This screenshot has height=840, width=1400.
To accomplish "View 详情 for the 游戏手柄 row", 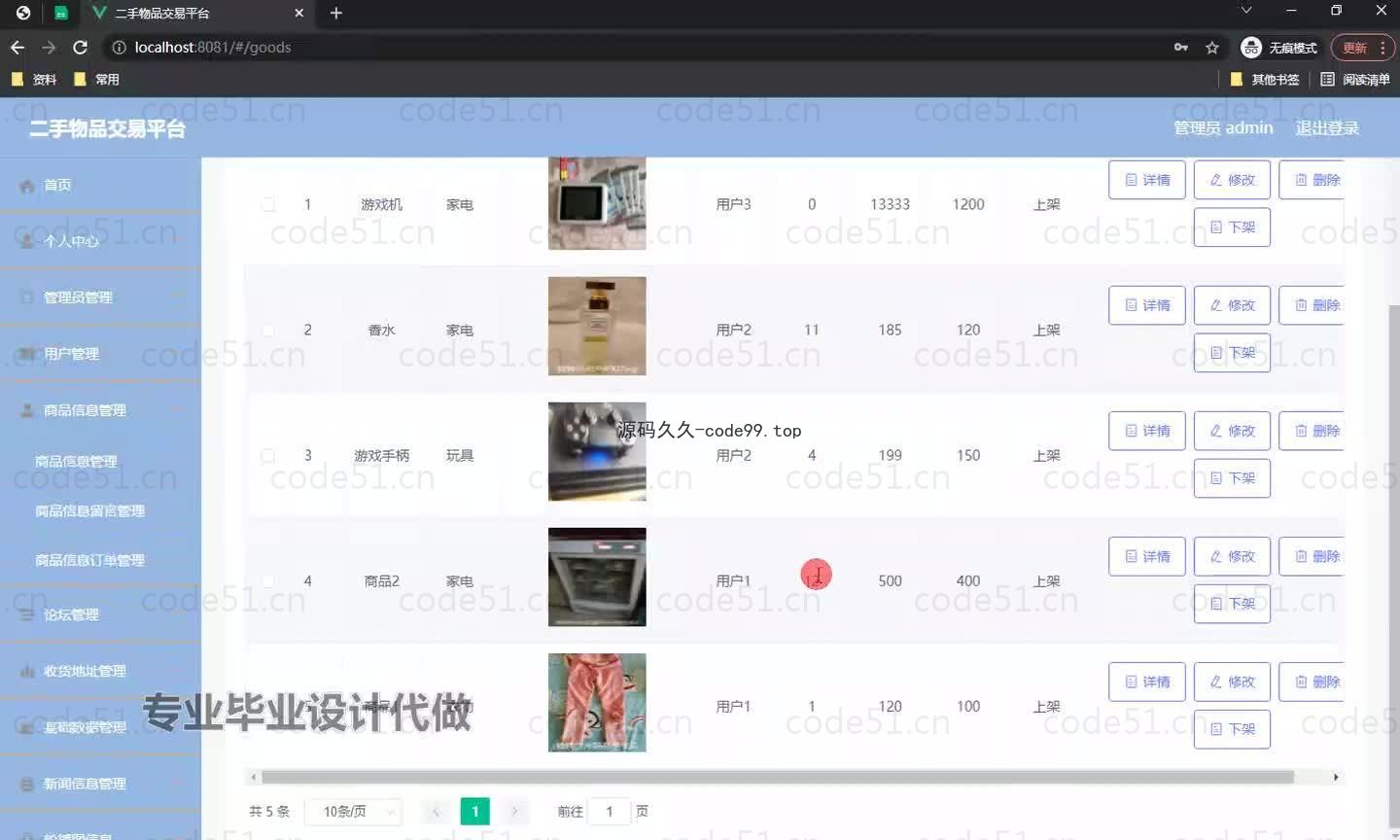I will tap(1147, 431).
